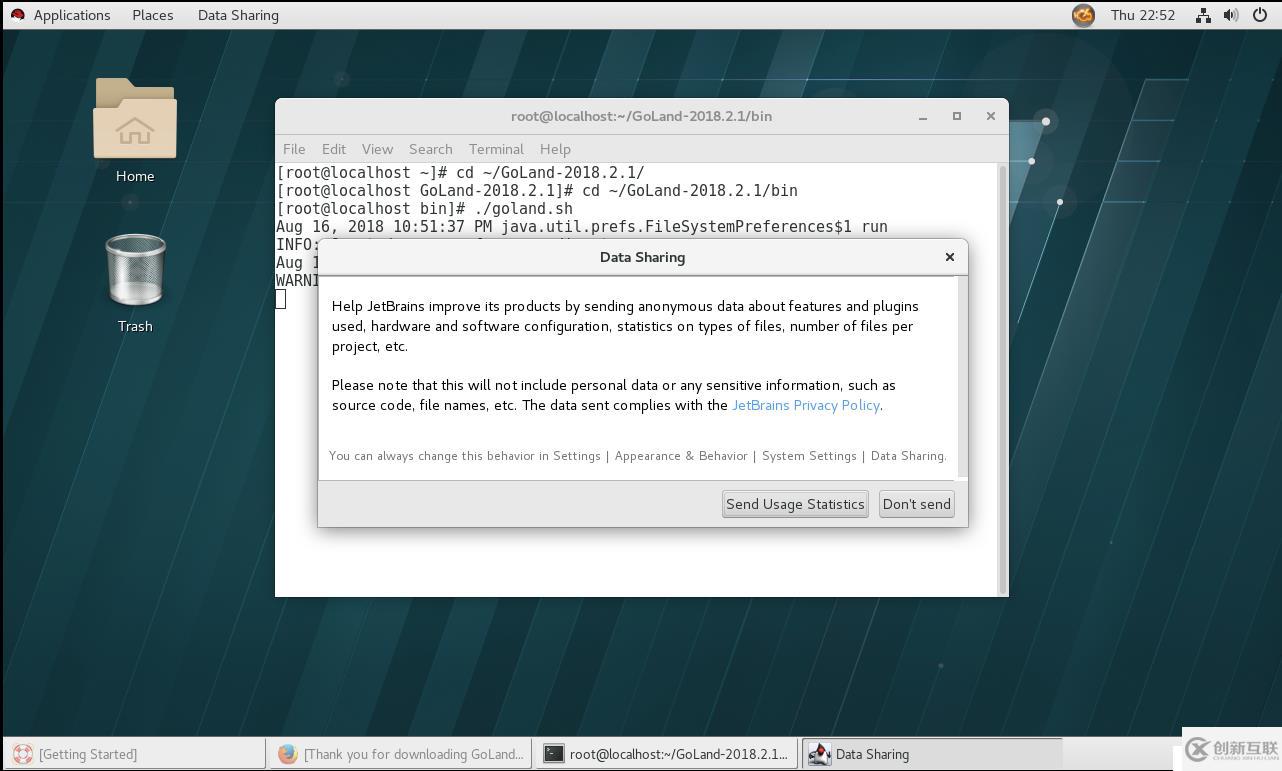Close the Data Sharing dialog

[950, 257]
